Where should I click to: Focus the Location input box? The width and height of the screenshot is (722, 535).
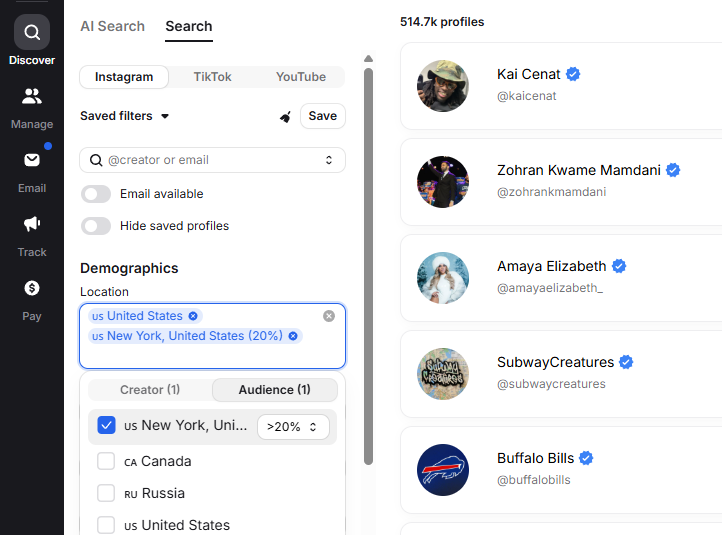coord(212,336)
